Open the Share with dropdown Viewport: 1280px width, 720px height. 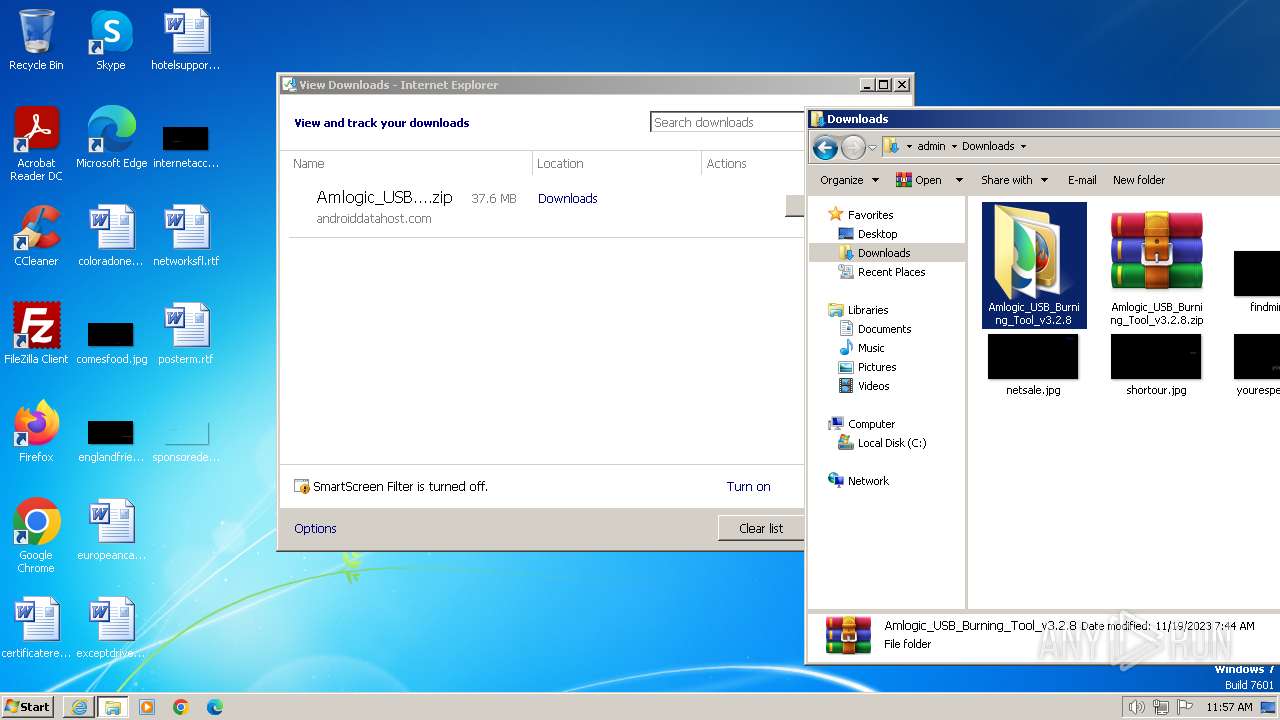click(1014, 180)
